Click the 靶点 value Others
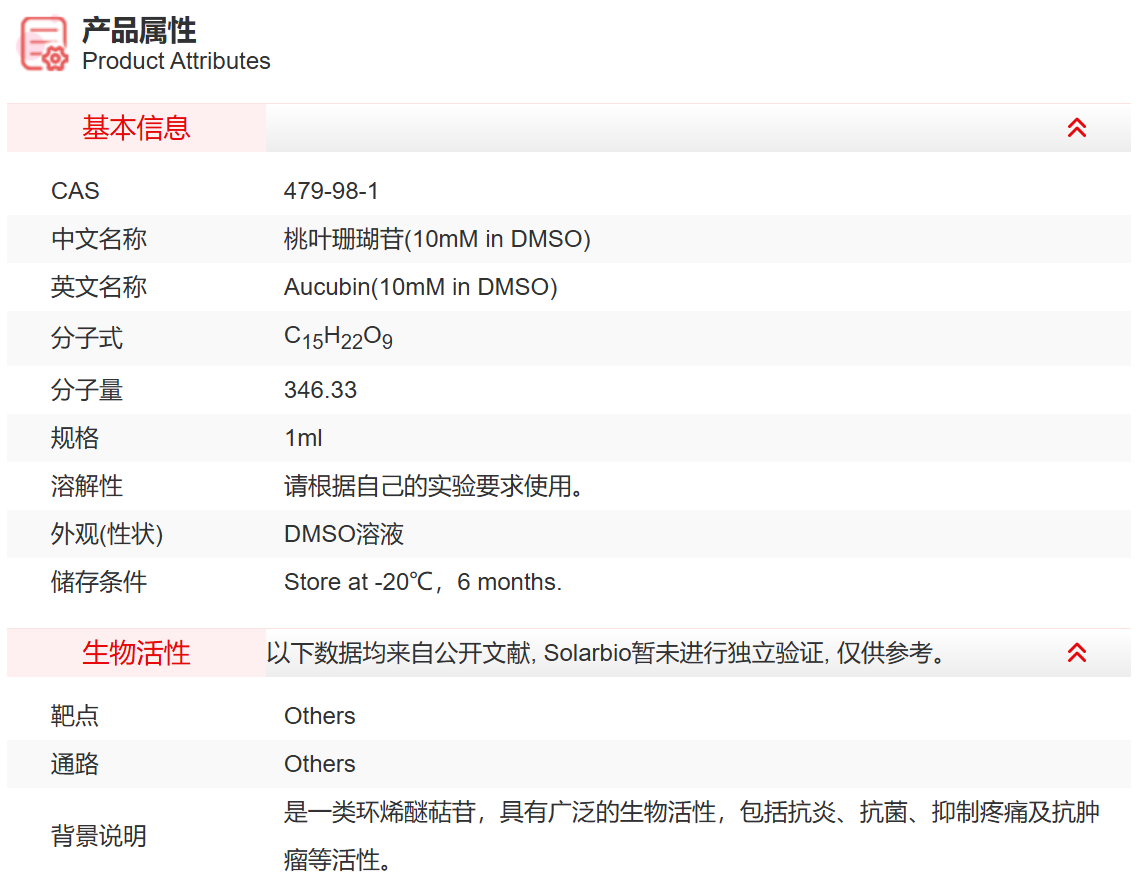The width and height of the screenshot is (1140, 887). point(319,715)
